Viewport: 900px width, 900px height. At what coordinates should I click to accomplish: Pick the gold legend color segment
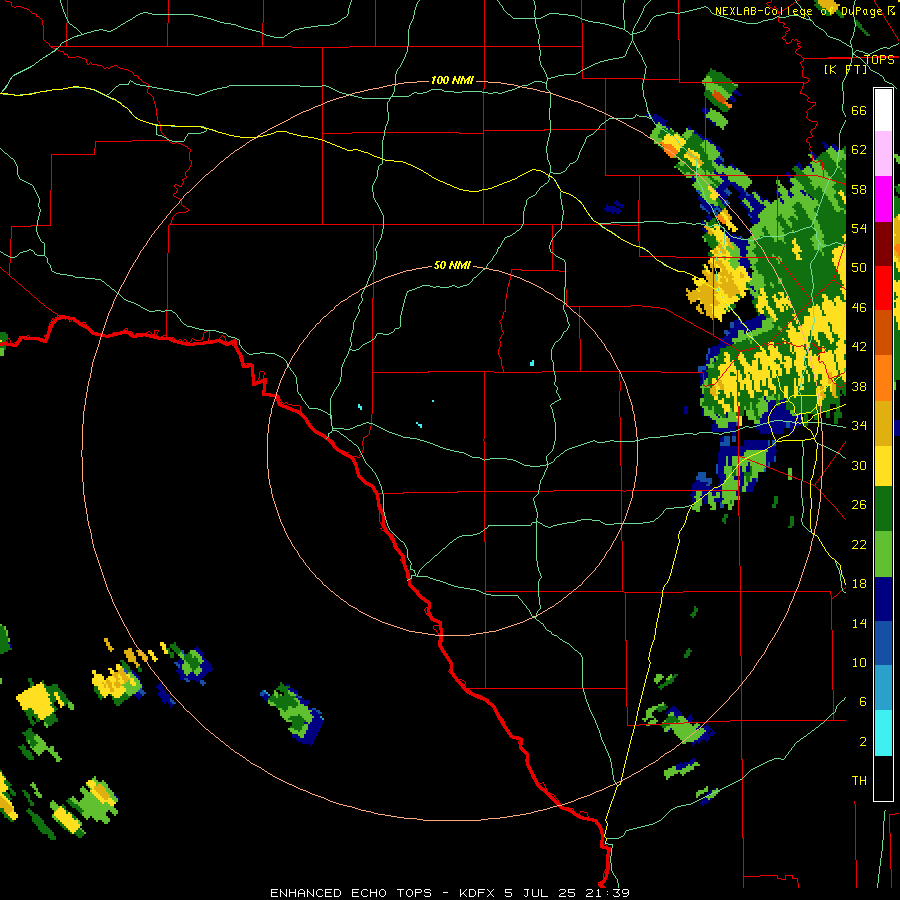883,423
